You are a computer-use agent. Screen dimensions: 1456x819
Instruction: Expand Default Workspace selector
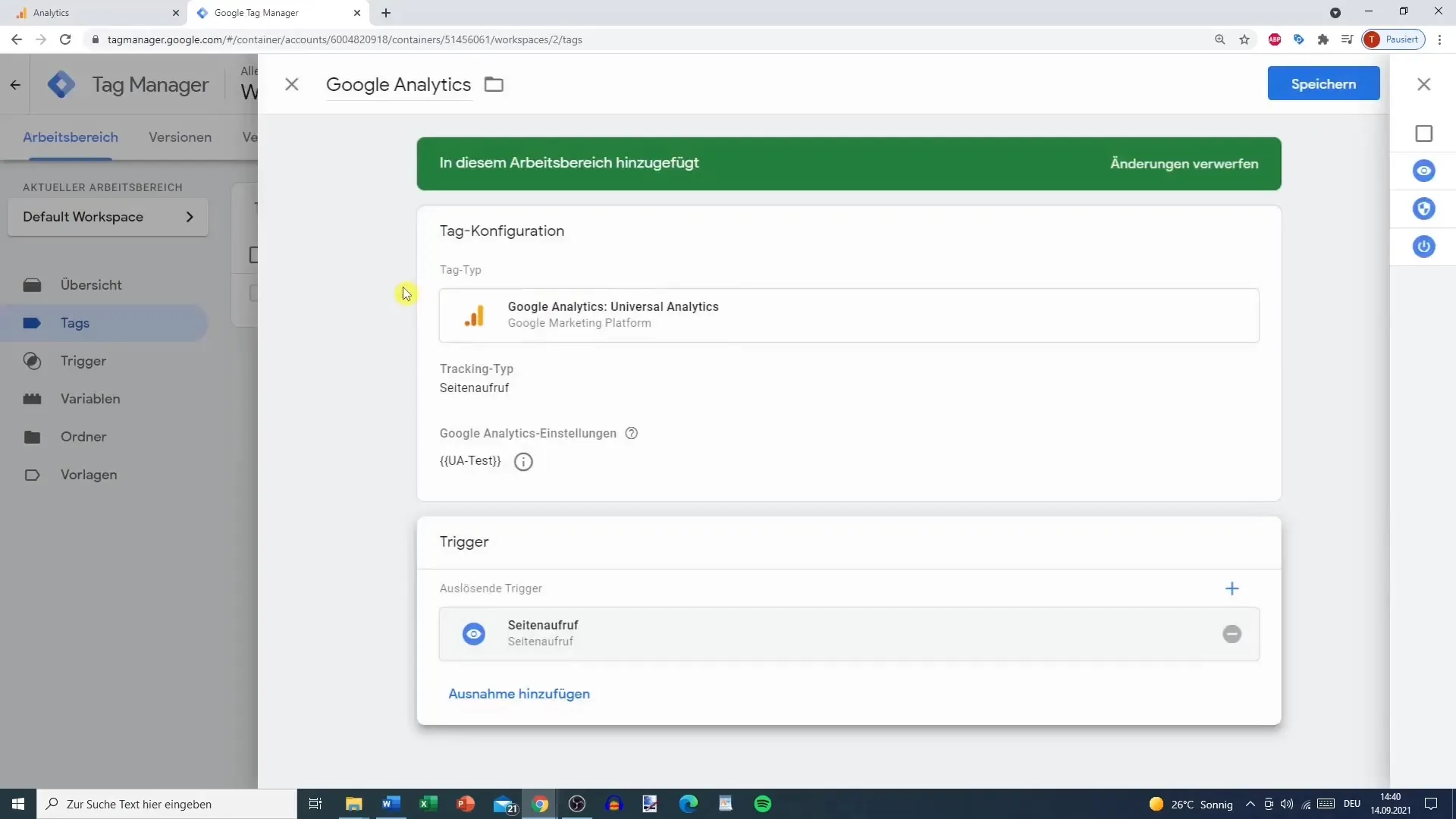coord(108,217)
